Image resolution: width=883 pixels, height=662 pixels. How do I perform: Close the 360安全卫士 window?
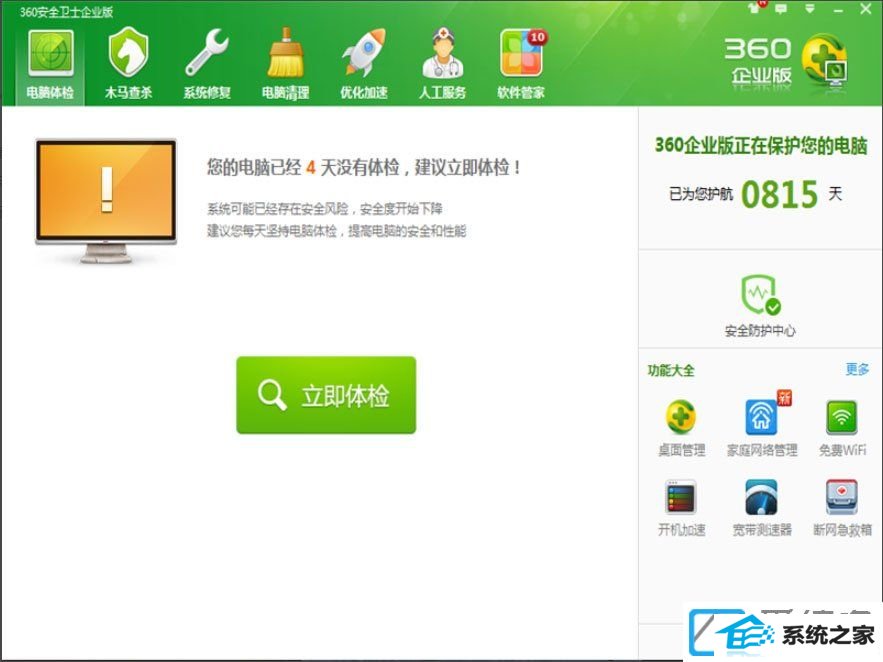pos(866,8)
